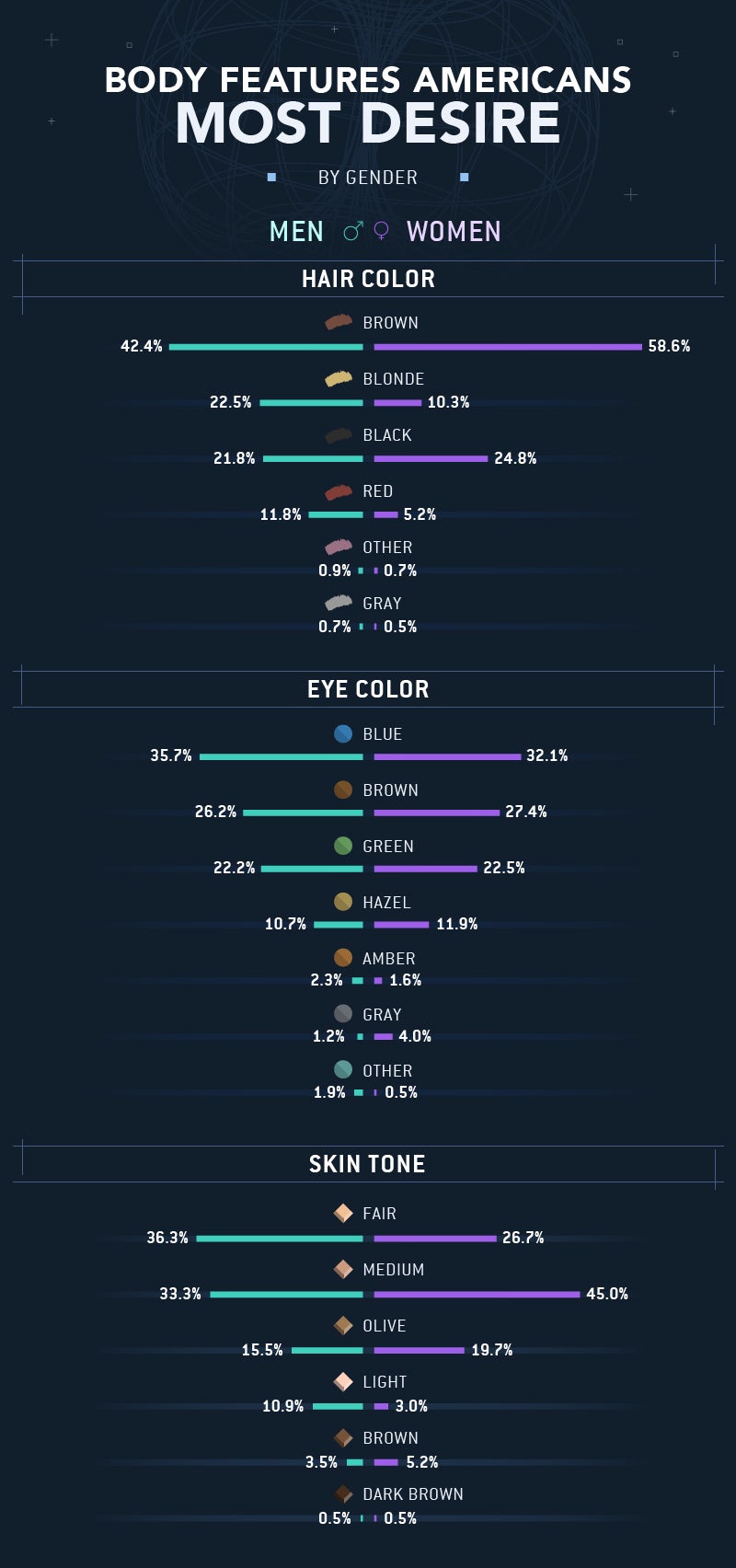This screenshot has width=736, height=1568.
Task: Click the women's 58.6% brown hair bar
Action: (508, 347)
